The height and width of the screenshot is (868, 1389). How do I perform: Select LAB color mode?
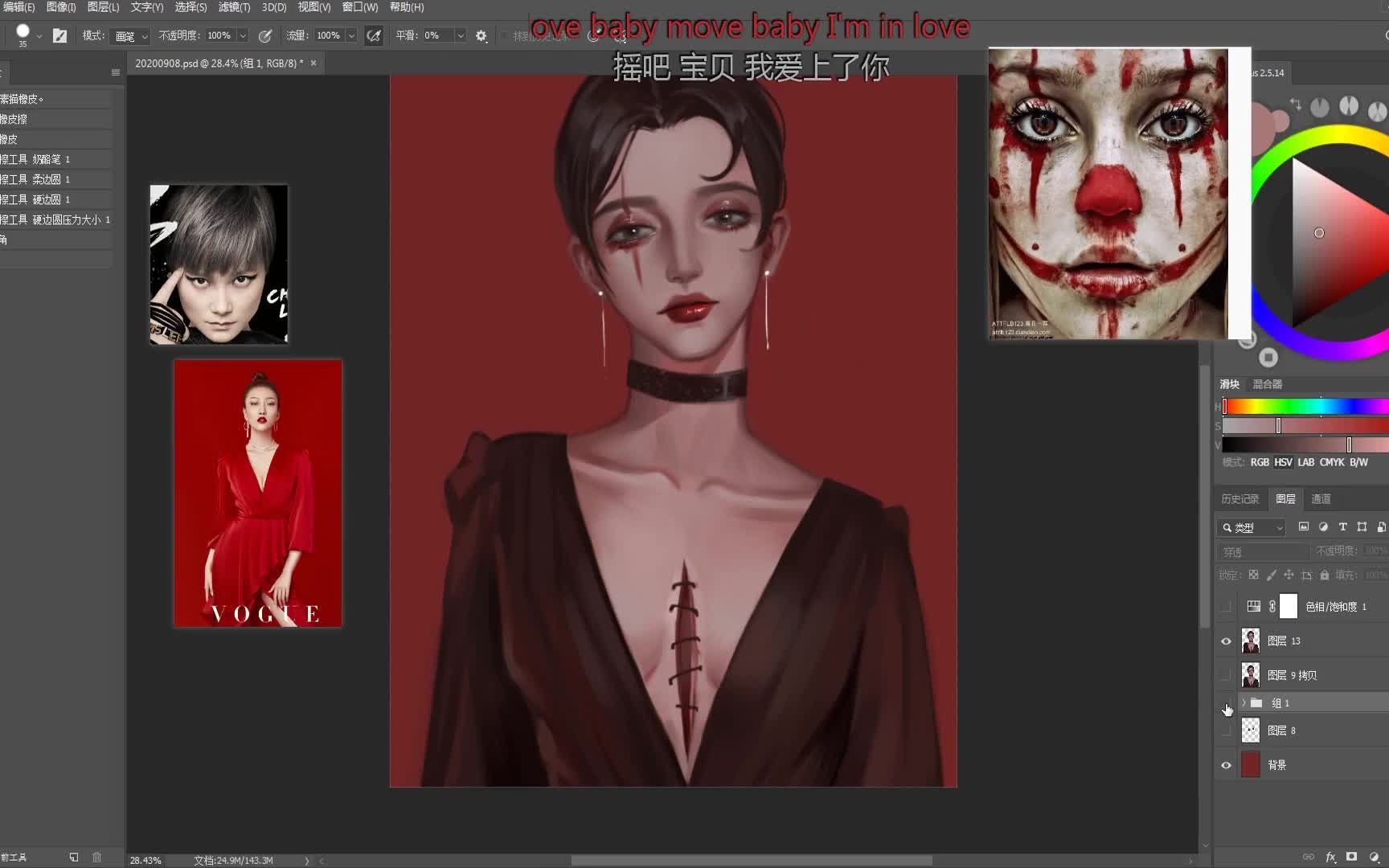click(1306, 462)
